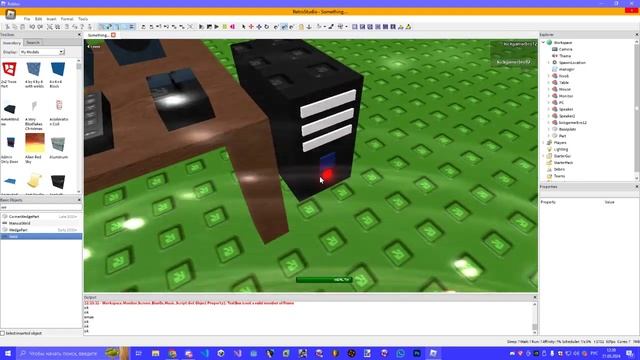640x360 pixels.
Task: Expand the Baseplate node
Action: 549,129
